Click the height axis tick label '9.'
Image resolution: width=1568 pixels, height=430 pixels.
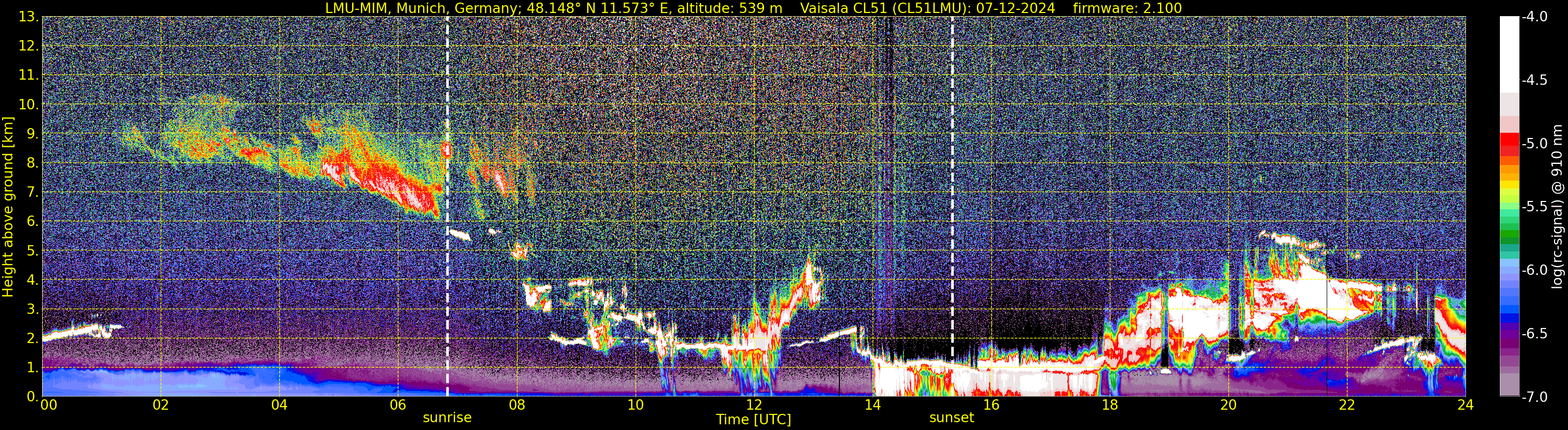pos(32,134)
